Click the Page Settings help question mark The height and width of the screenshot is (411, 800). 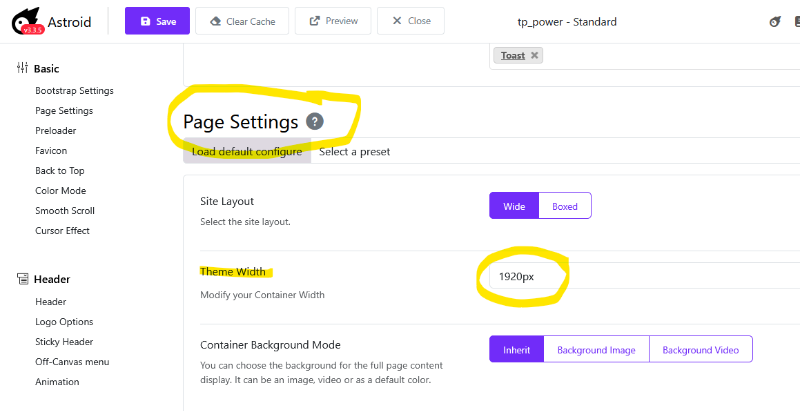coord(315,122)
